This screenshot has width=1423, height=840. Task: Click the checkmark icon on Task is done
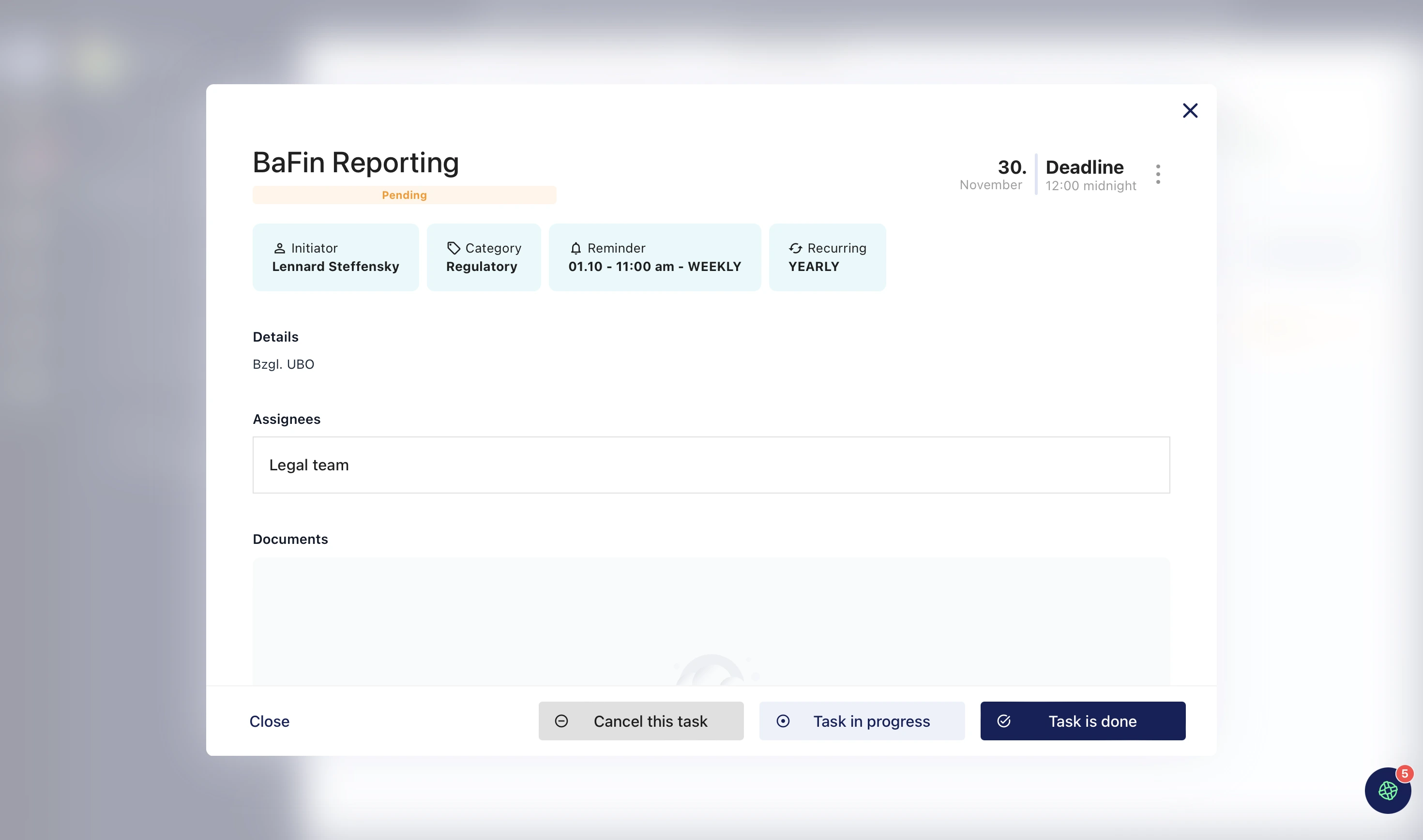(1003, 720)
